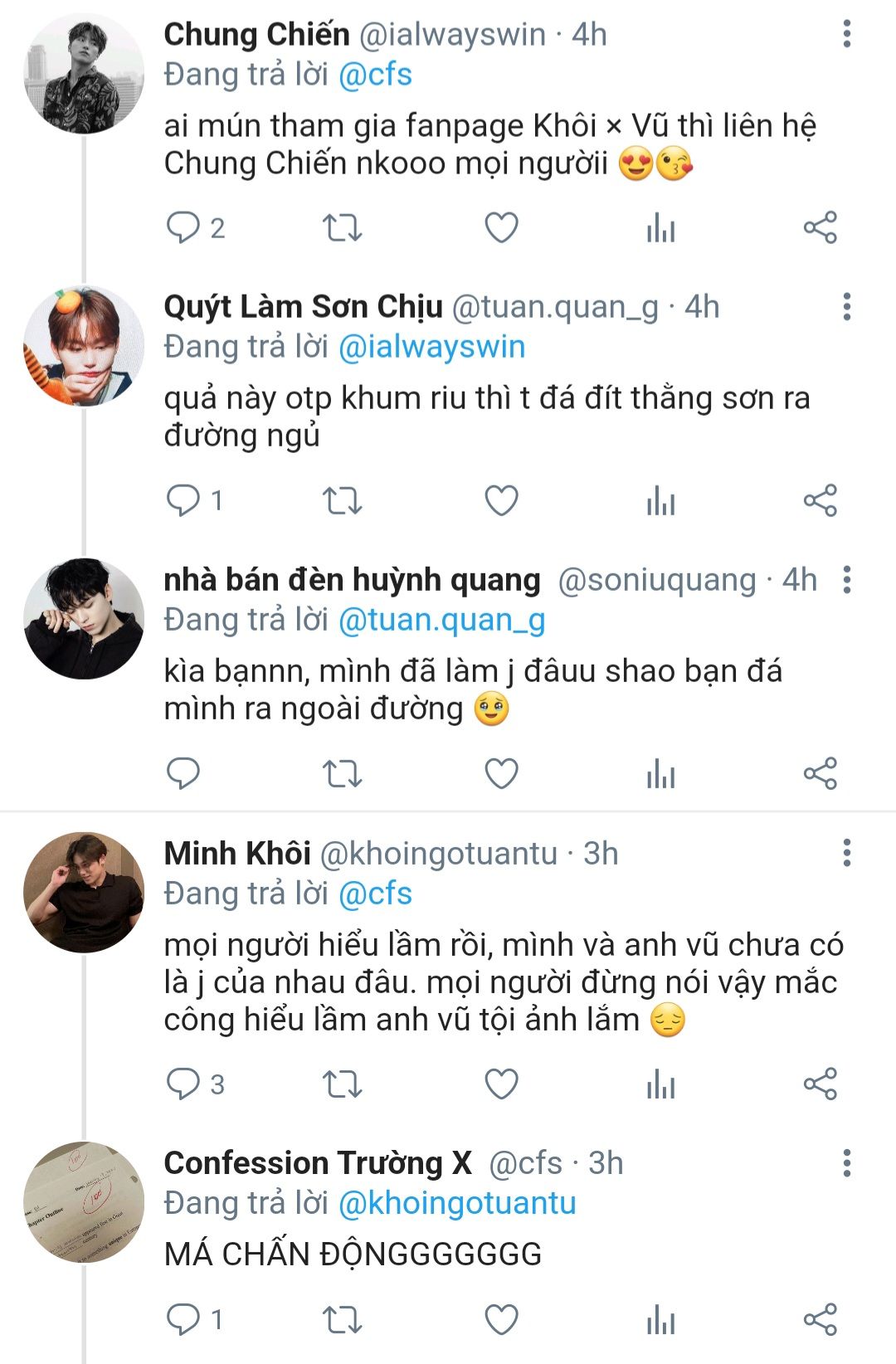The width and height of the screenshot is (896, 1364).
Task: Open more options menu on Minh Khôi's tweet
Action: coord(846,852)
